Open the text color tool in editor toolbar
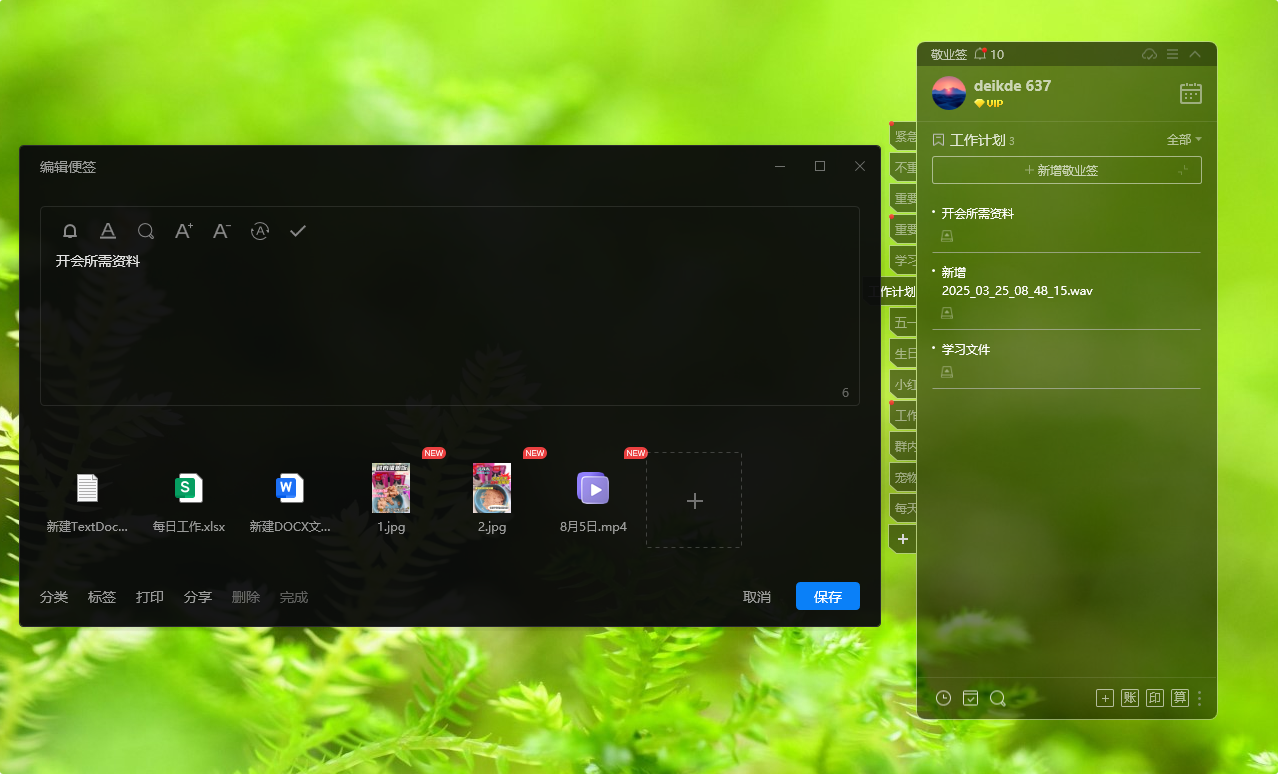Image resolution: width=1278 pixels, height=774 pixels. point(108,231)
